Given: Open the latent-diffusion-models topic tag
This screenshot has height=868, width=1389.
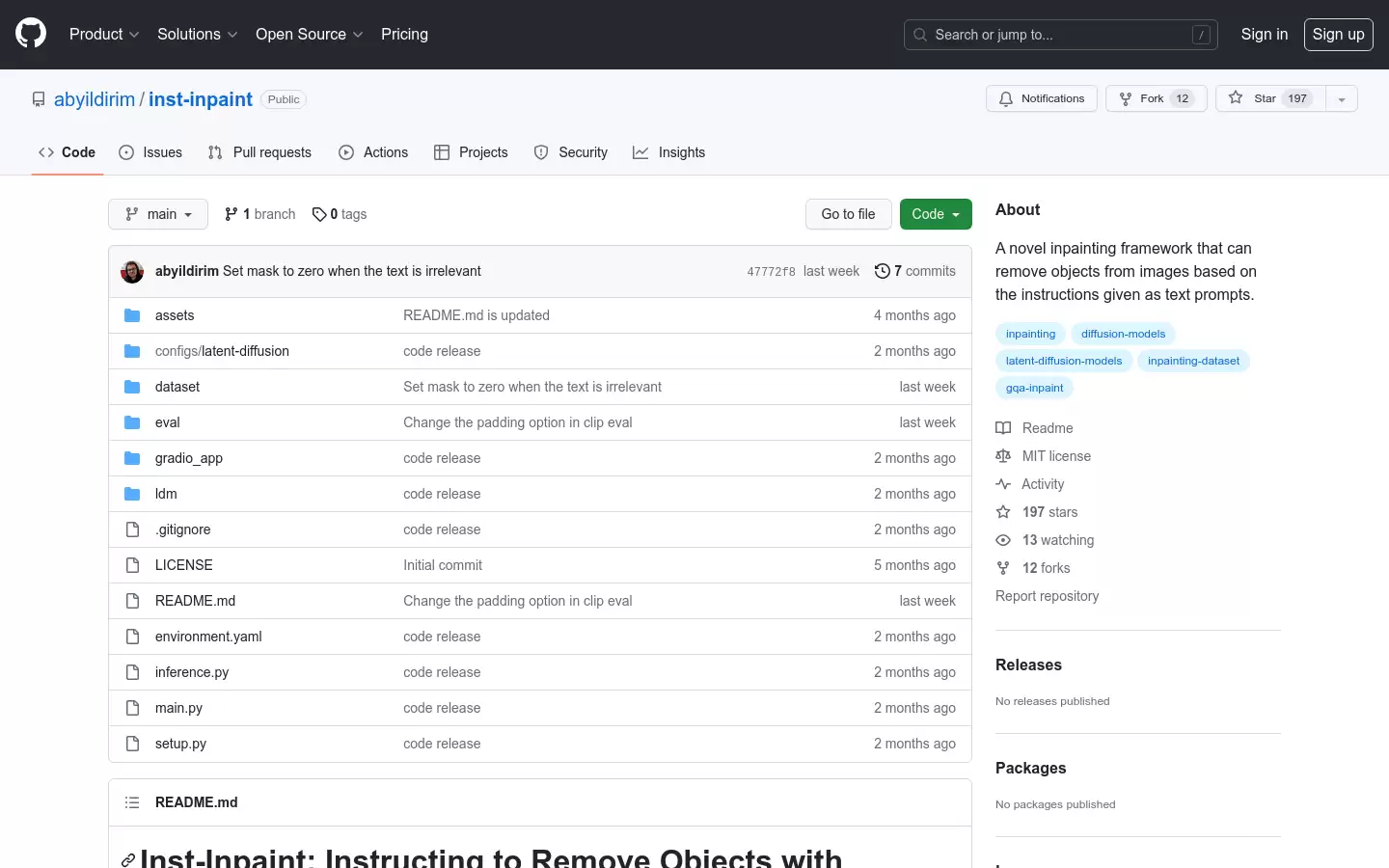Looking at the screenshot, I should coord(1064,361).
